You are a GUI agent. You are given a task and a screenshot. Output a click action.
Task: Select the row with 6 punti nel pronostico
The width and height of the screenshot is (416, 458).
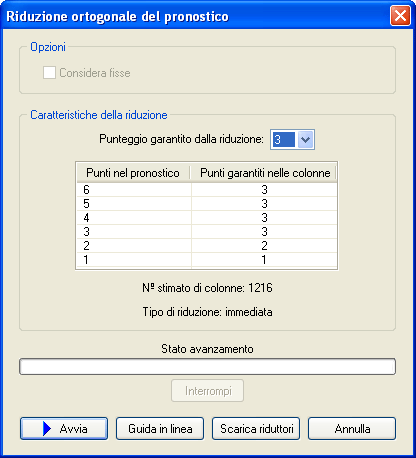(x=207, y=190)
